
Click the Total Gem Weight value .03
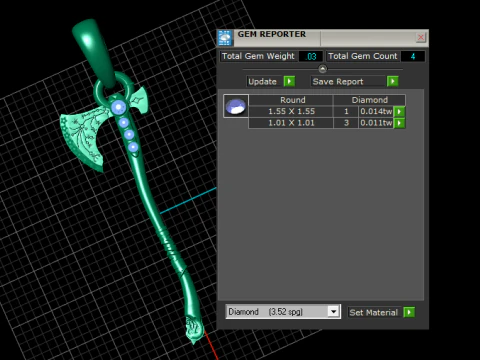311,56
